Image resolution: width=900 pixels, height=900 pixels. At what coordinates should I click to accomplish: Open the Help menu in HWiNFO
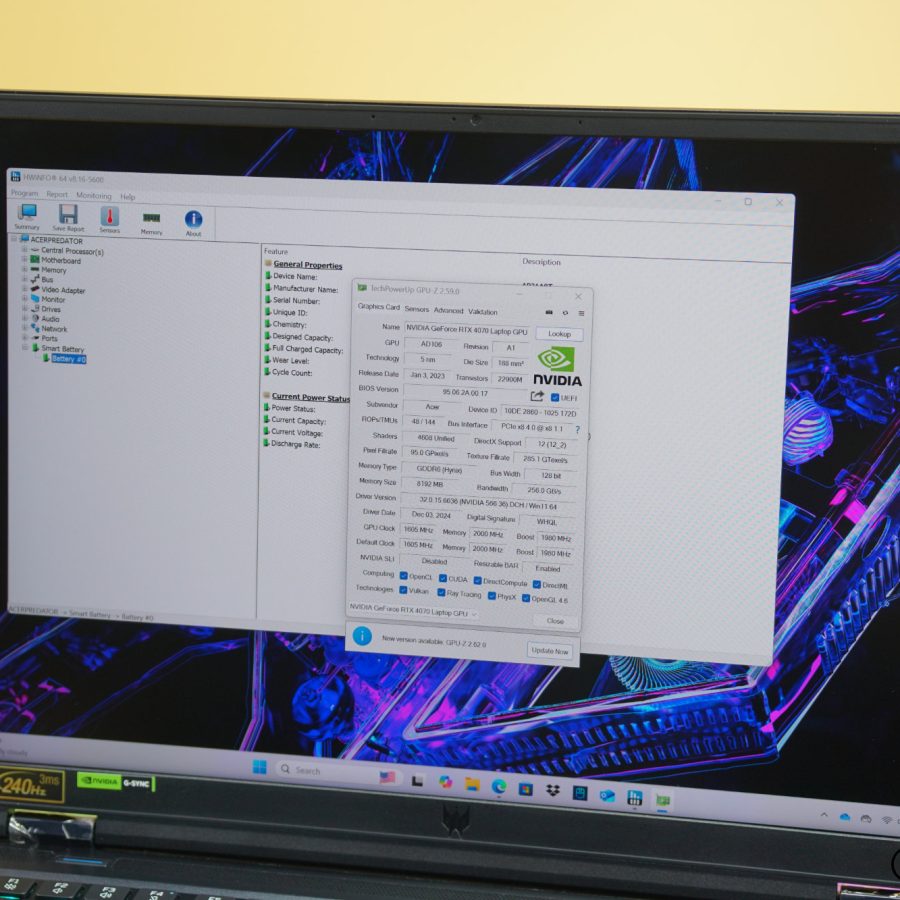coord(127,197)
